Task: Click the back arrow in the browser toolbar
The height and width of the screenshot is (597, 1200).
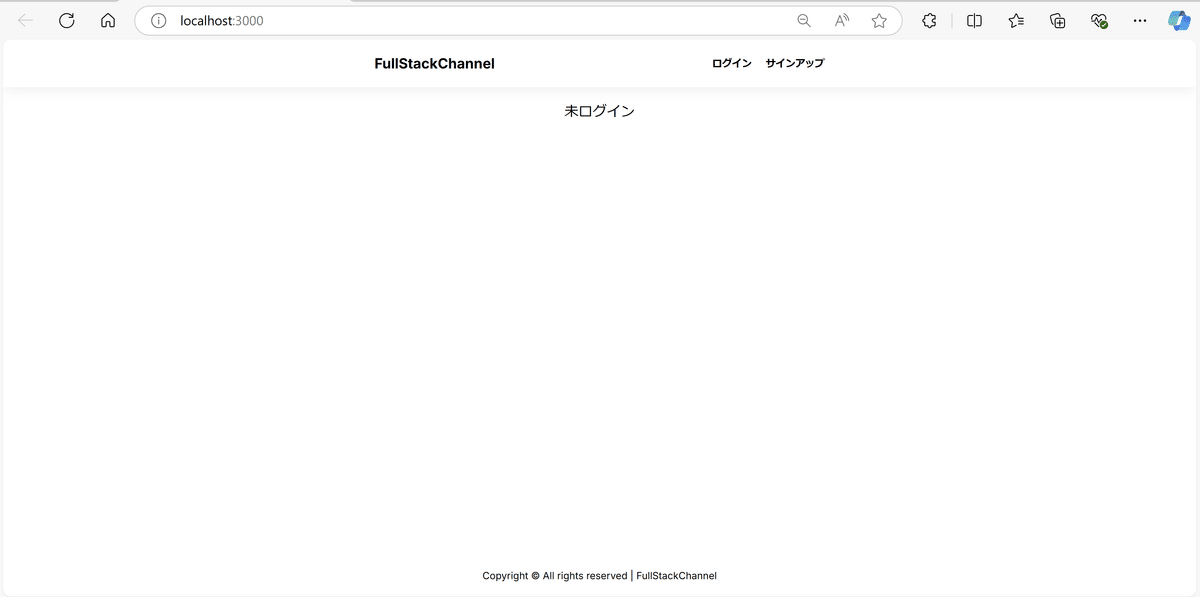Action: click(26, 20)
